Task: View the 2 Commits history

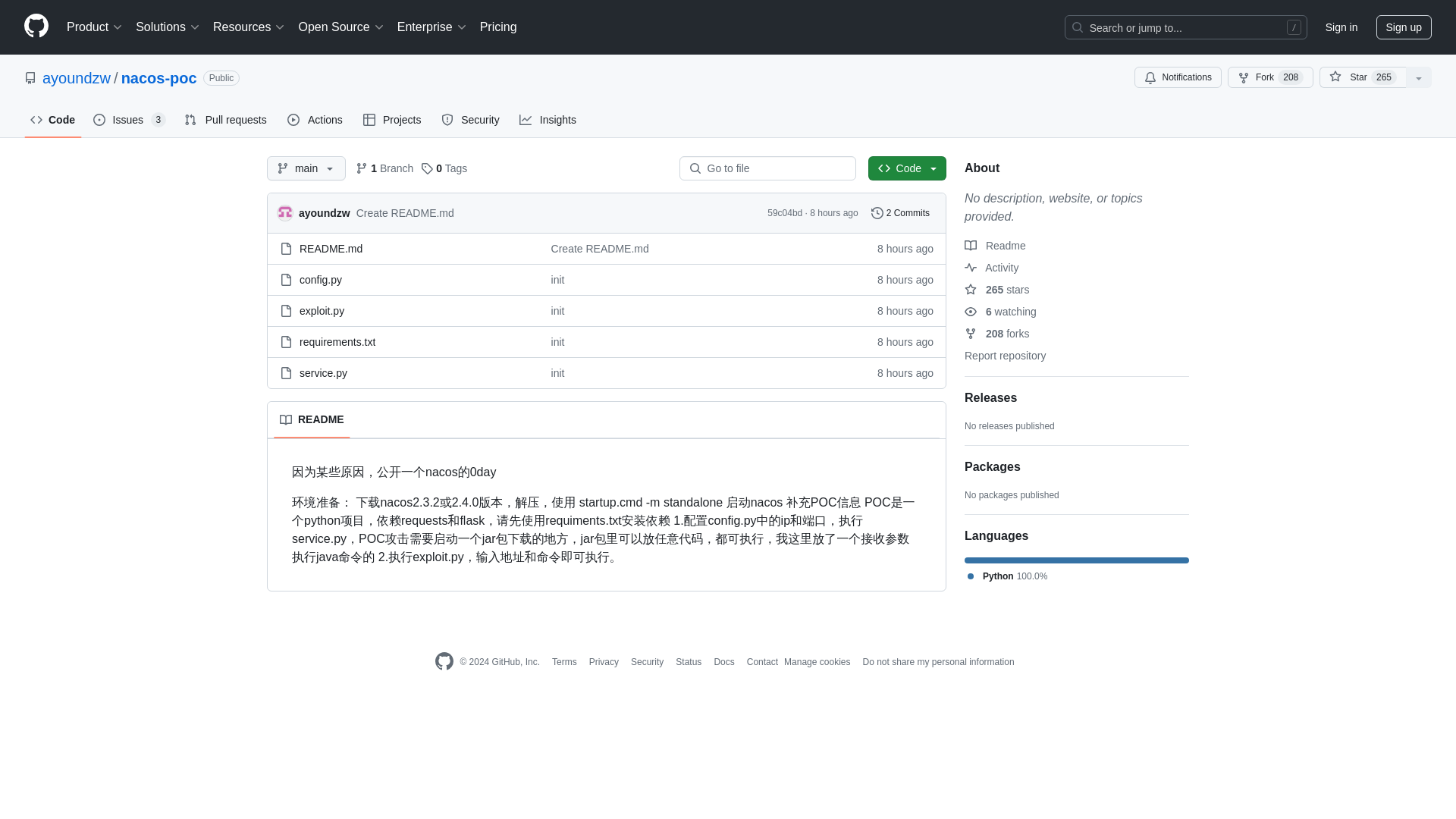Action: [900, 213]
